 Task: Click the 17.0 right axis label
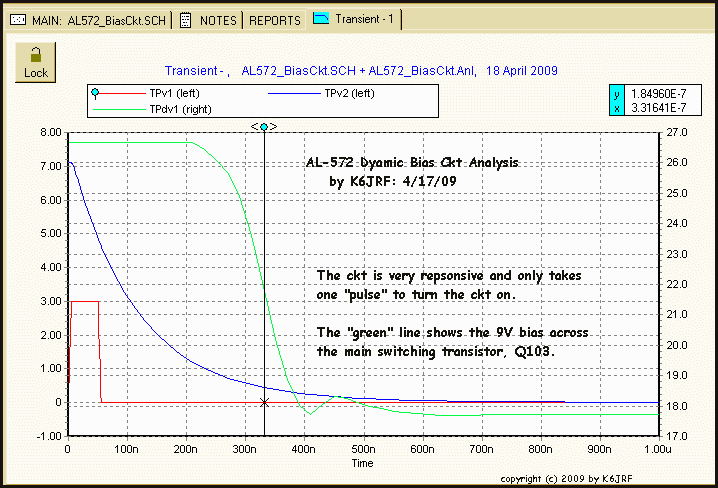[677, 436]
